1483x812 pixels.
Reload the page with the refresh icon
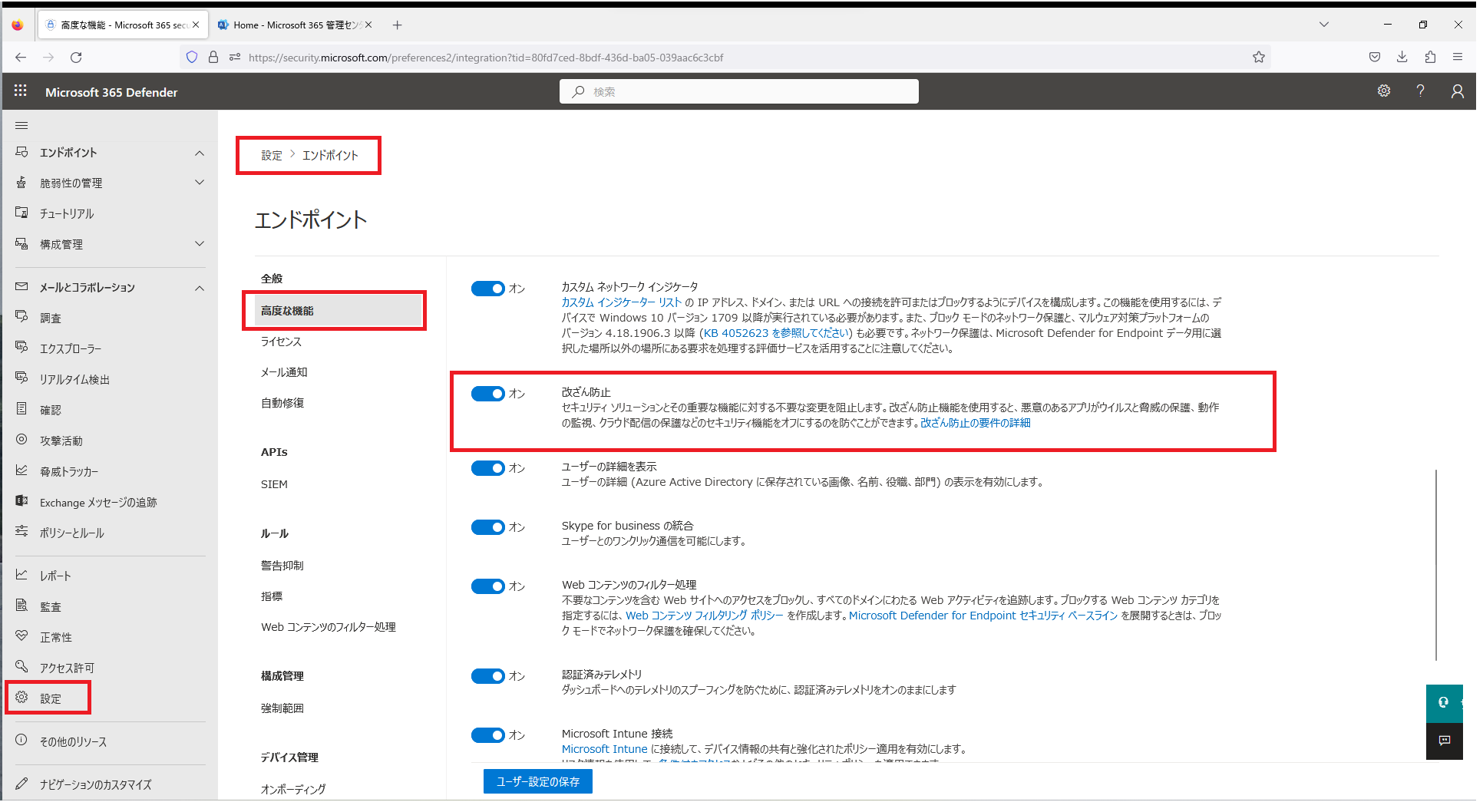[x=76, y=58]
